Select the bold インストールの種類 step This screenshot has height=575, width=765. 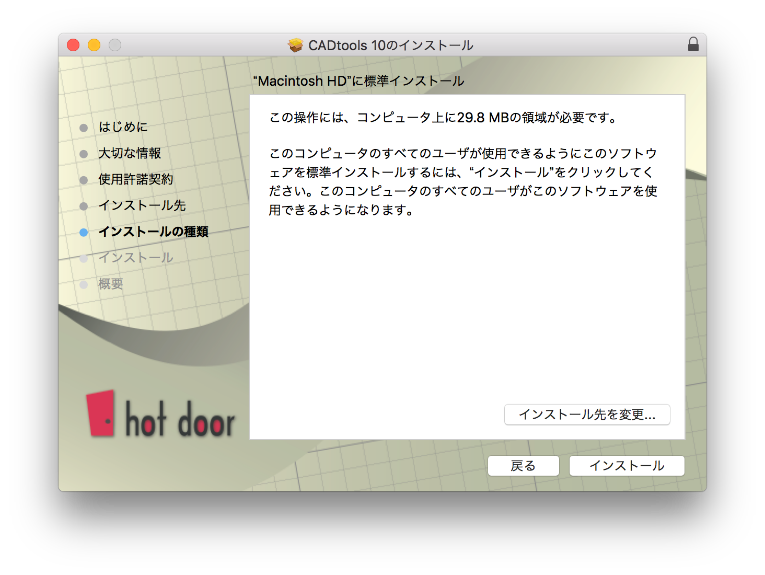pyautogui.click(x=153, y=232)
